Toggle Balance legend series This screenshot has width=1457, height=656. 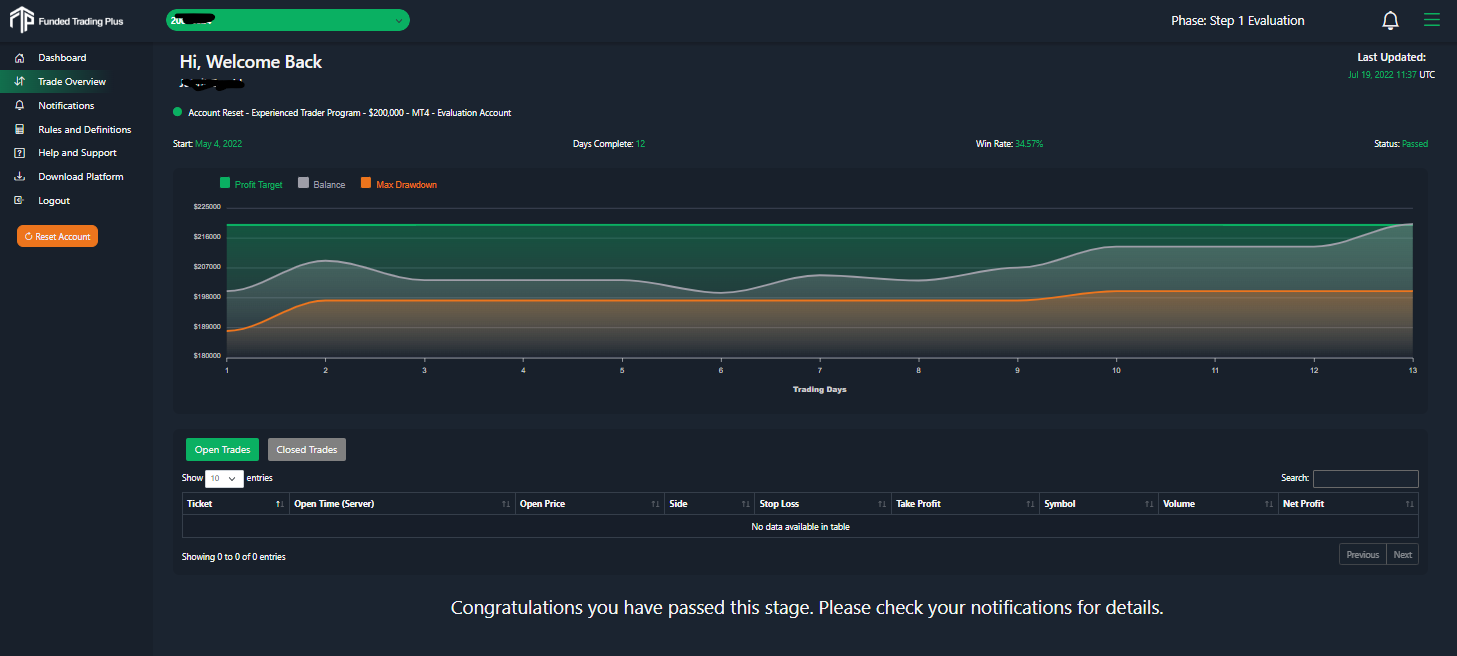(322, 184)
